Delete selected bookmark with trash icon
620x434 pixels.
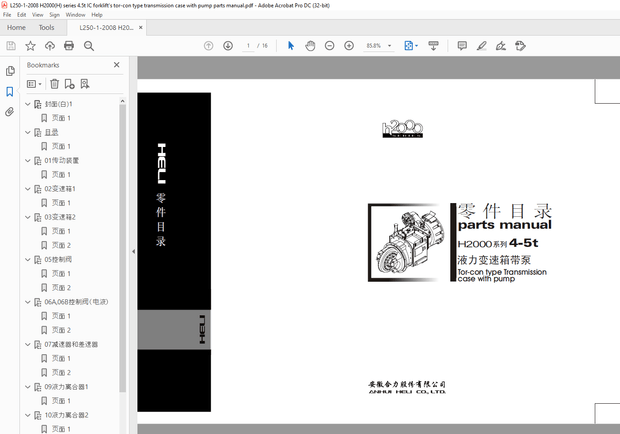55,84
